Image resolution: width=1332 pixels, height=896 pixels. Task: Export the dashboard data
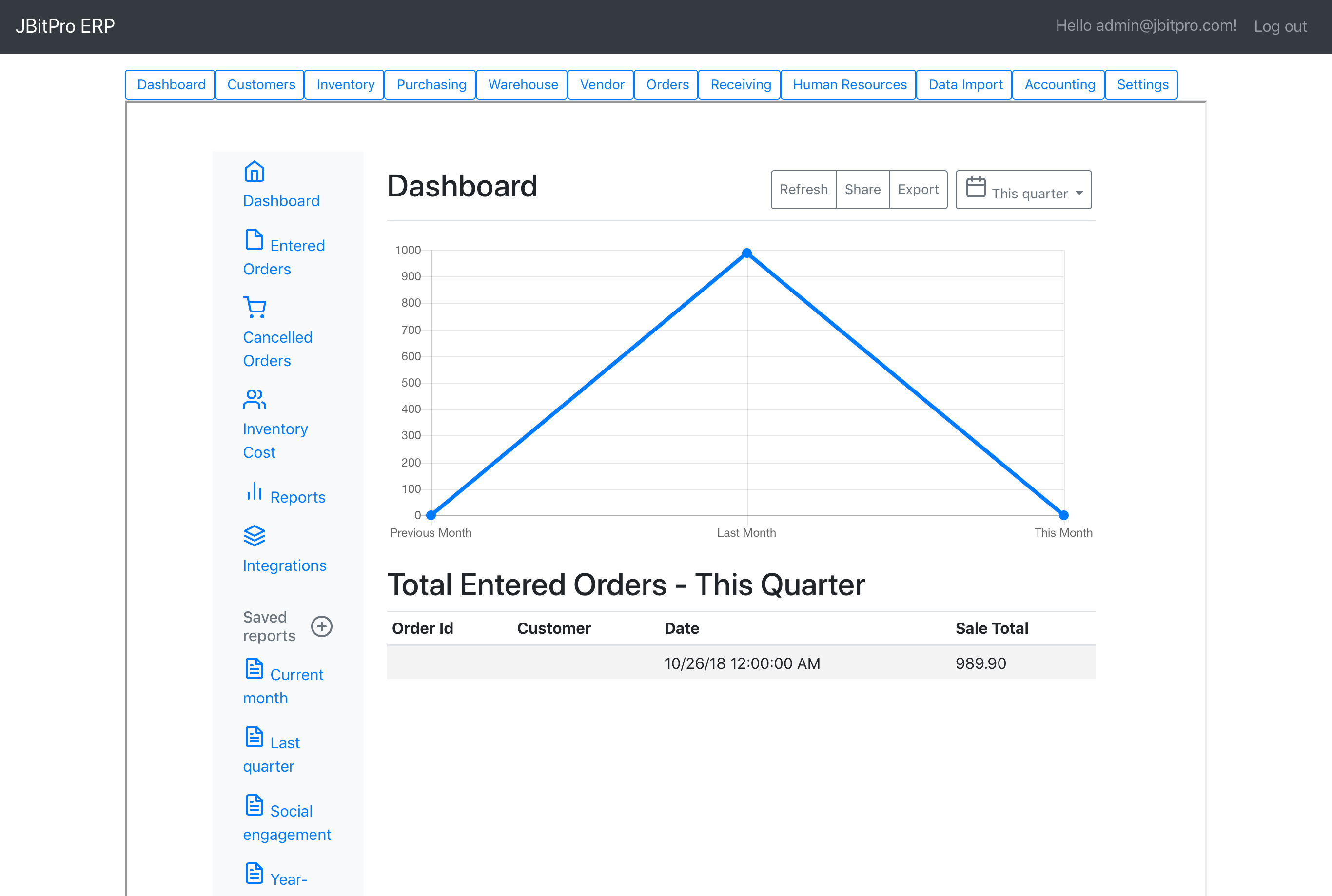918,190
